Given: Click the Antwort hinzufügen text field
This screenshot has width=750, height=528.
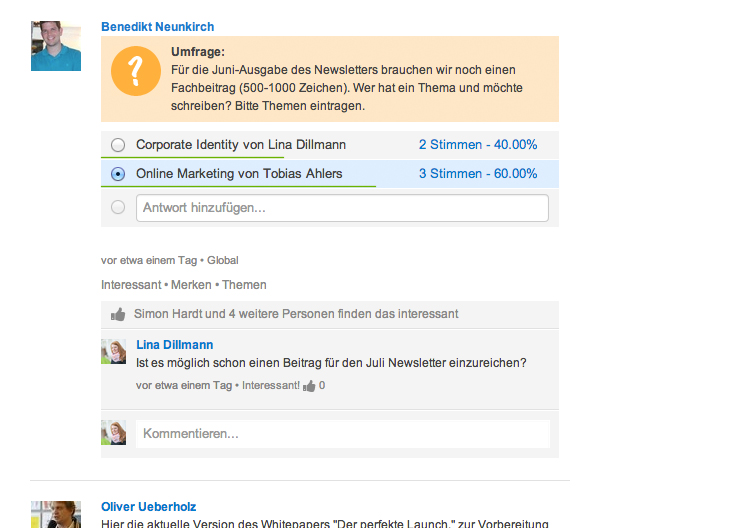Looking at the screenshot, I should (x=342, y=208).
